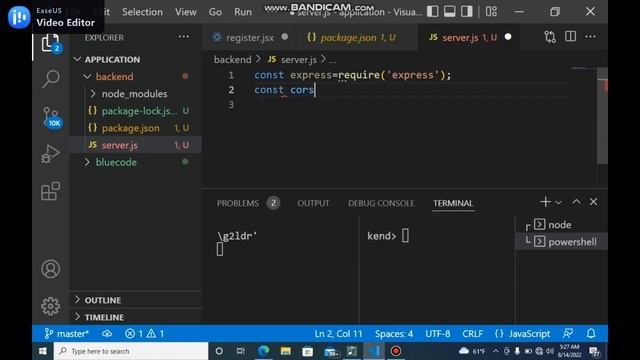This screenshot has width=640, height=360.
Task: Open the Run and Debug view
Action: (x=51, y=154)
